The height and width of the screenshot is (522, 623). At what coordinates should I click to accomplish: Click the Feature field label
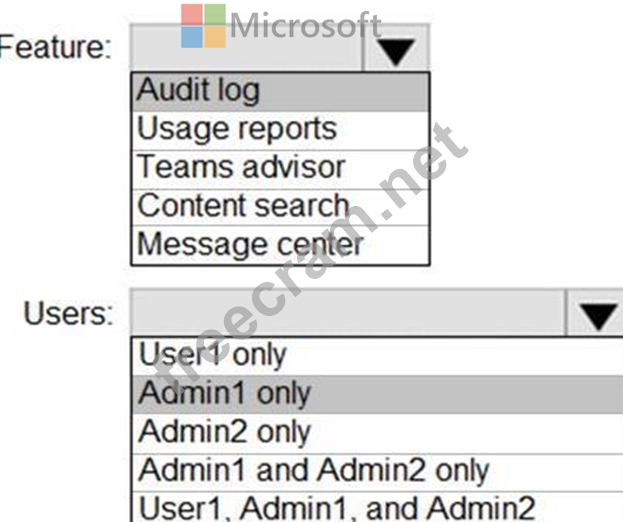55,48
